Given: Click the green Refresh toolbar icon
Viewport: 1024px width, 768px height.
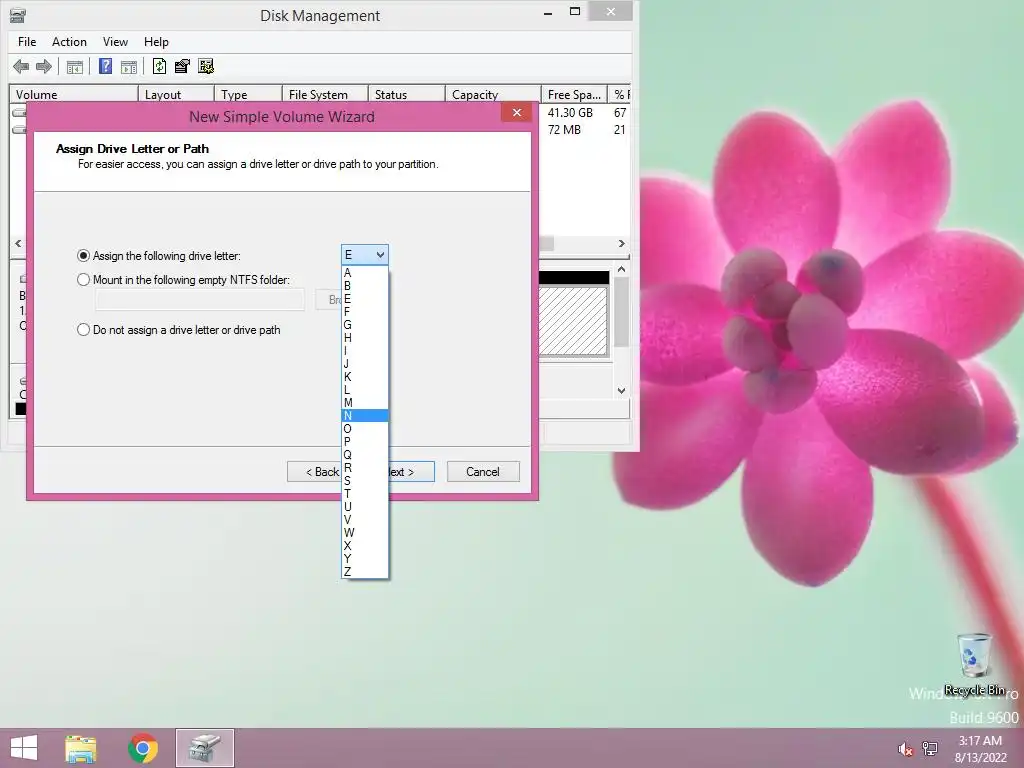Looking at the screenshot, I should click(159, 66).
